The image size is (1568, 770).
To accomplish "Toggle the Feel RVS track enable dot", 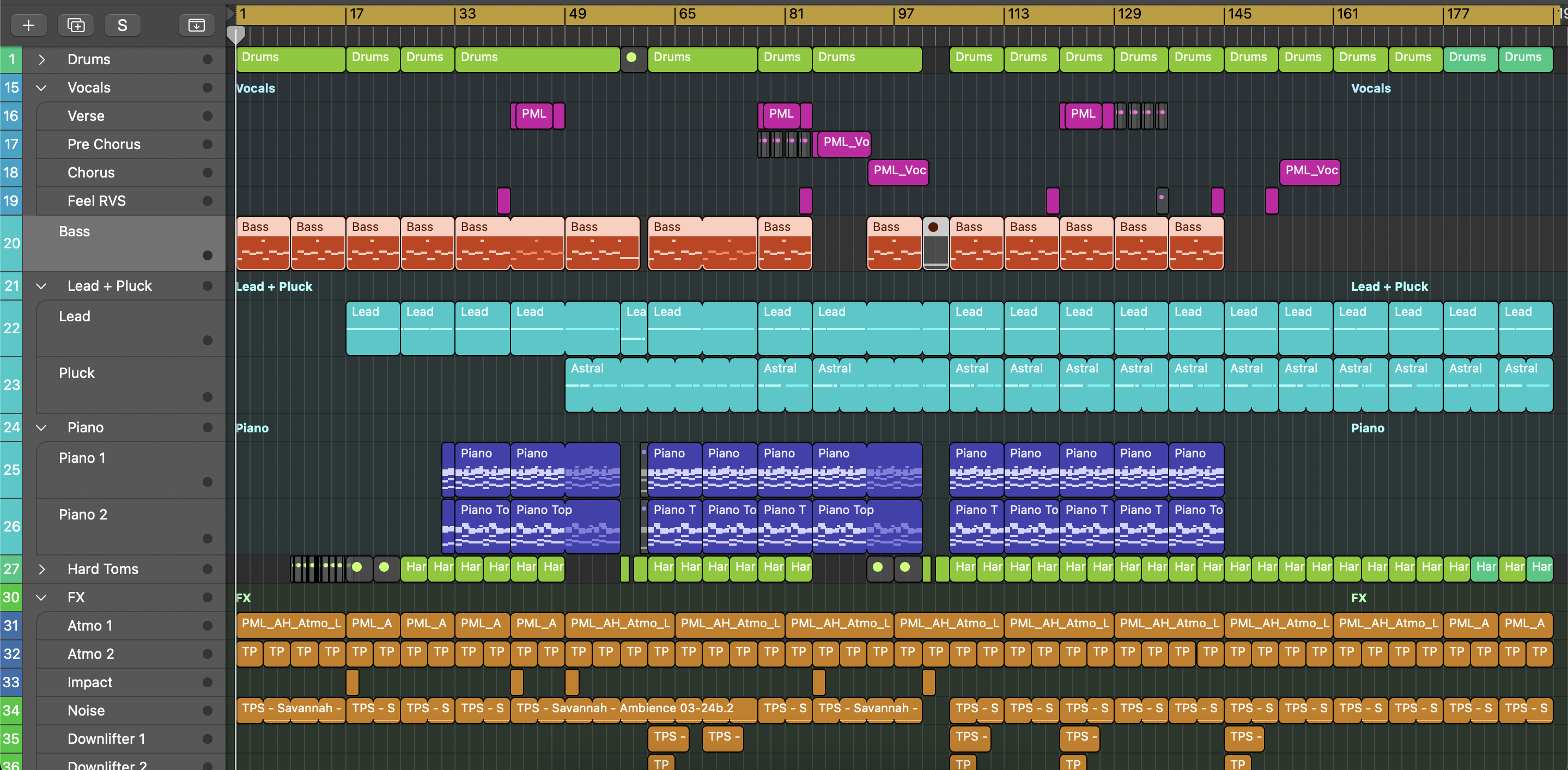I will (208, 201).
